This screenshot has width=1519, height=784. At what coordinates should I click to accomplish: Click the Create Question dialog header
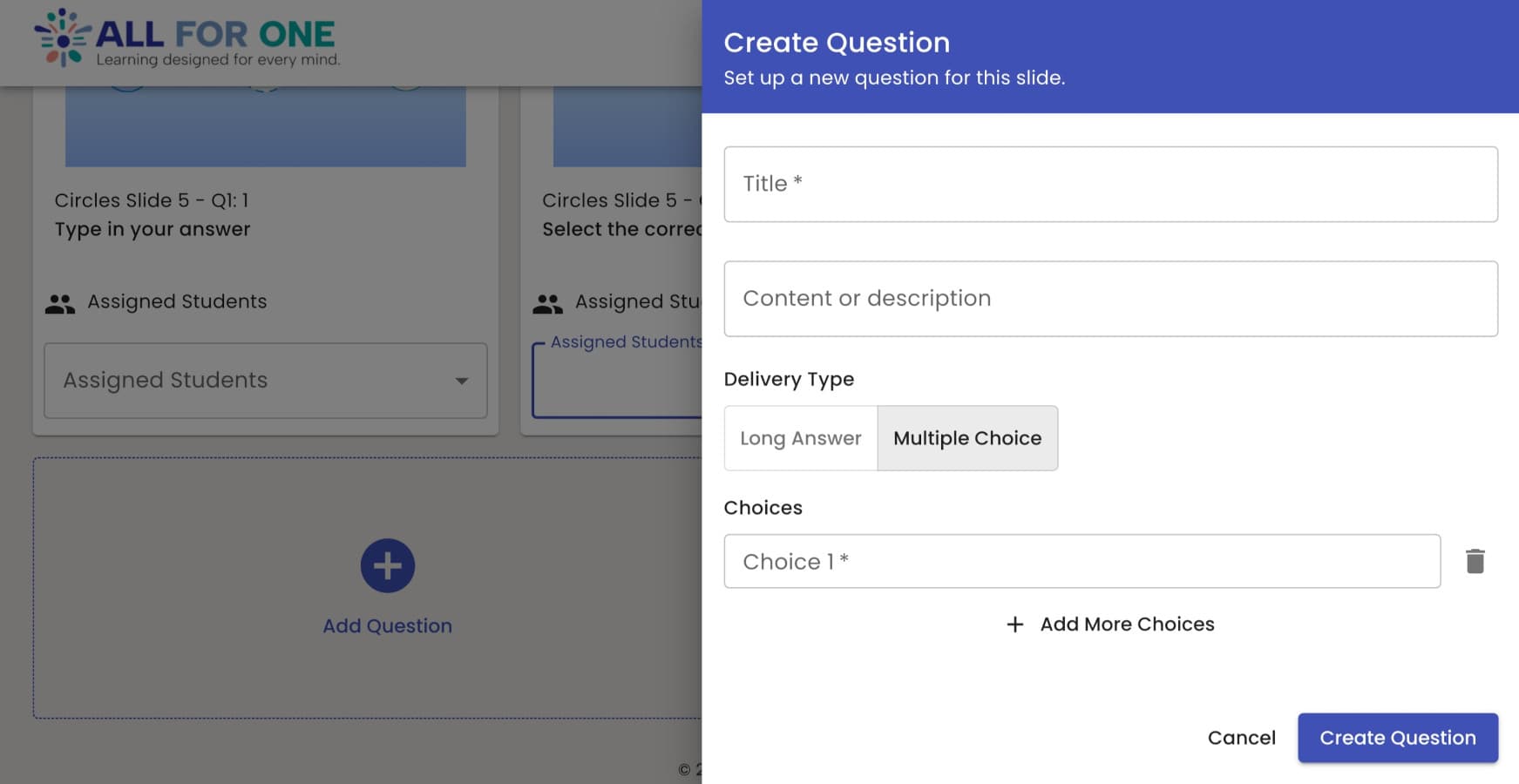tap(836, 42)
